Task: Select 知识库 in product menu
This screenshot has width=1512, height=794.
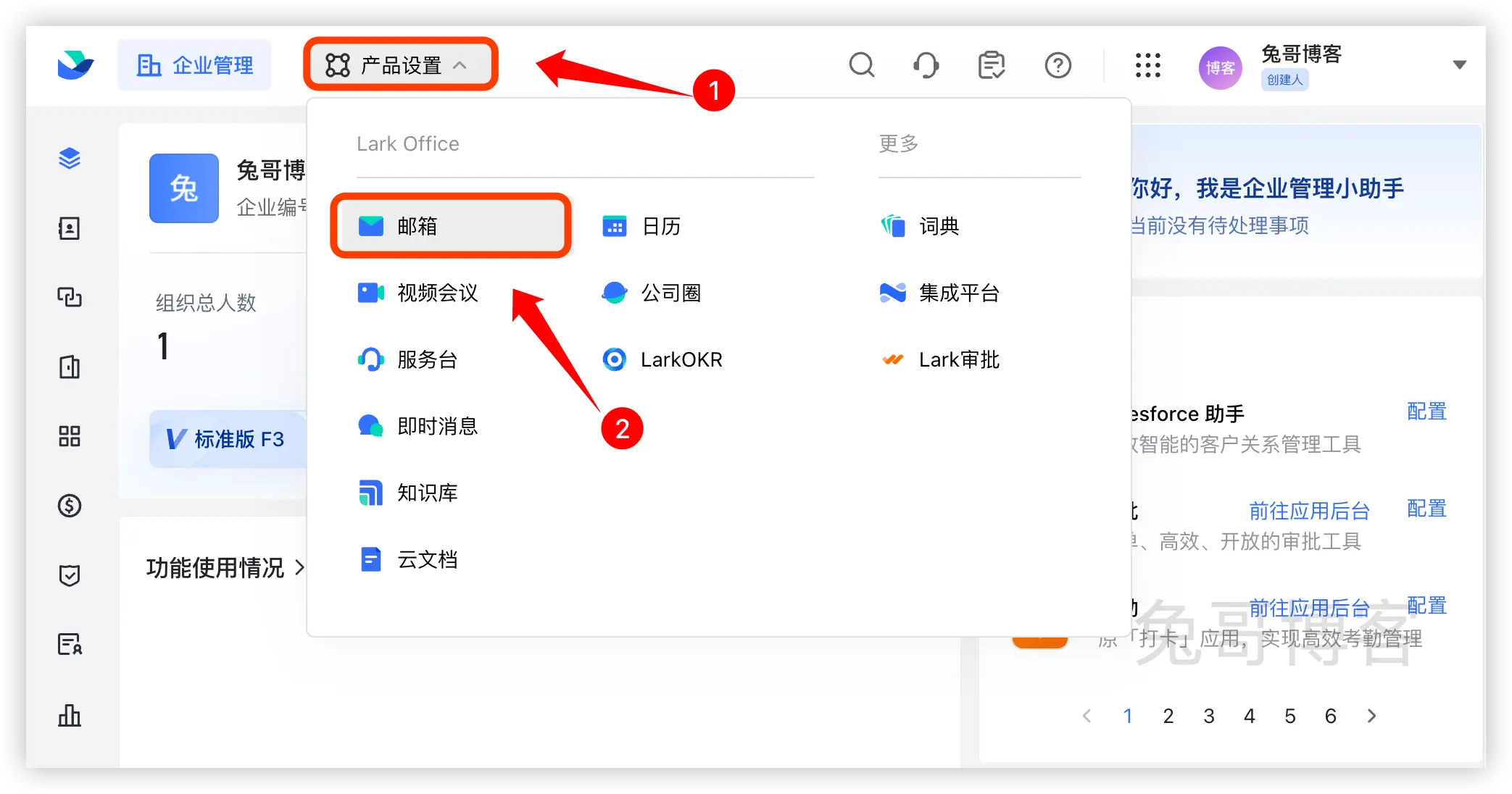Action: click(407, 493)
